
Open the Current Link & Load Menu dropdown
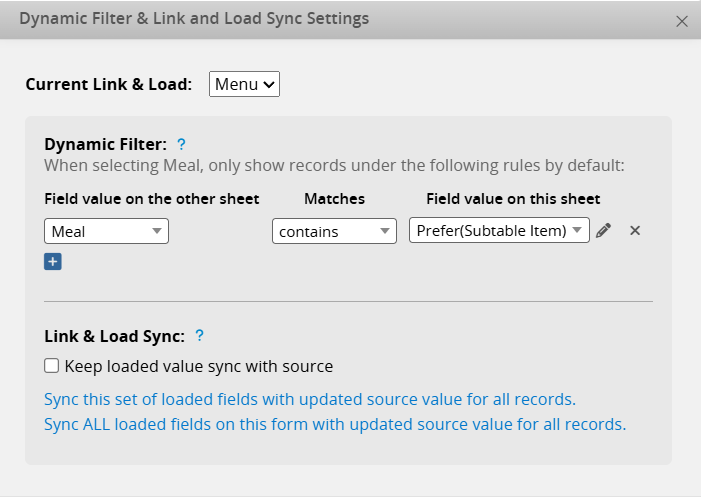[244, 85]
